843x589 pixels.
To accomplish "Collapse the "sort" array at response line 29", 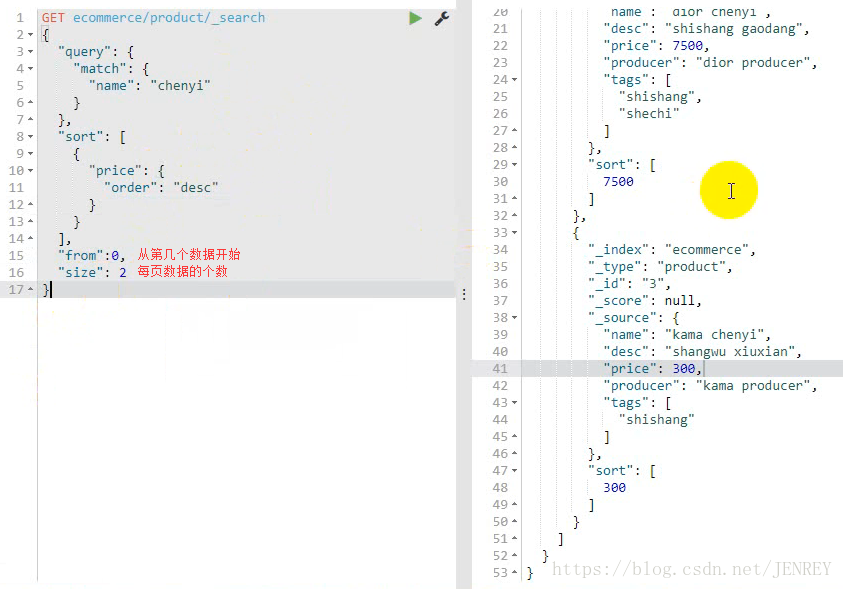I will [515, 164].
